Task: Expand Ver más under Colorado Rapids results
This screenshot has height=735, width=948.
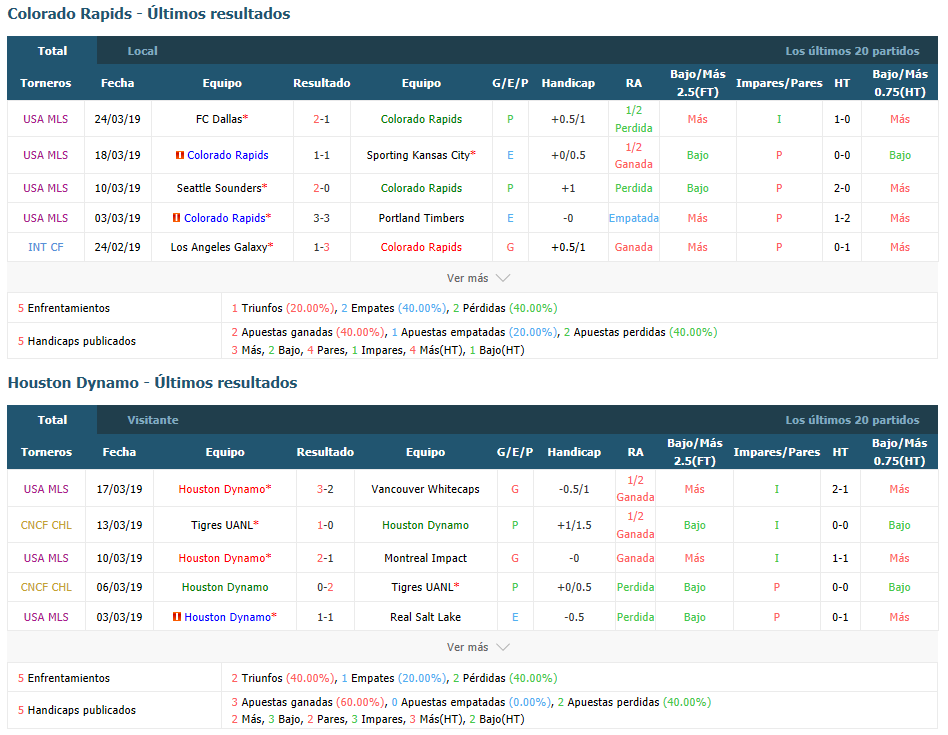Action: (478, 278)
